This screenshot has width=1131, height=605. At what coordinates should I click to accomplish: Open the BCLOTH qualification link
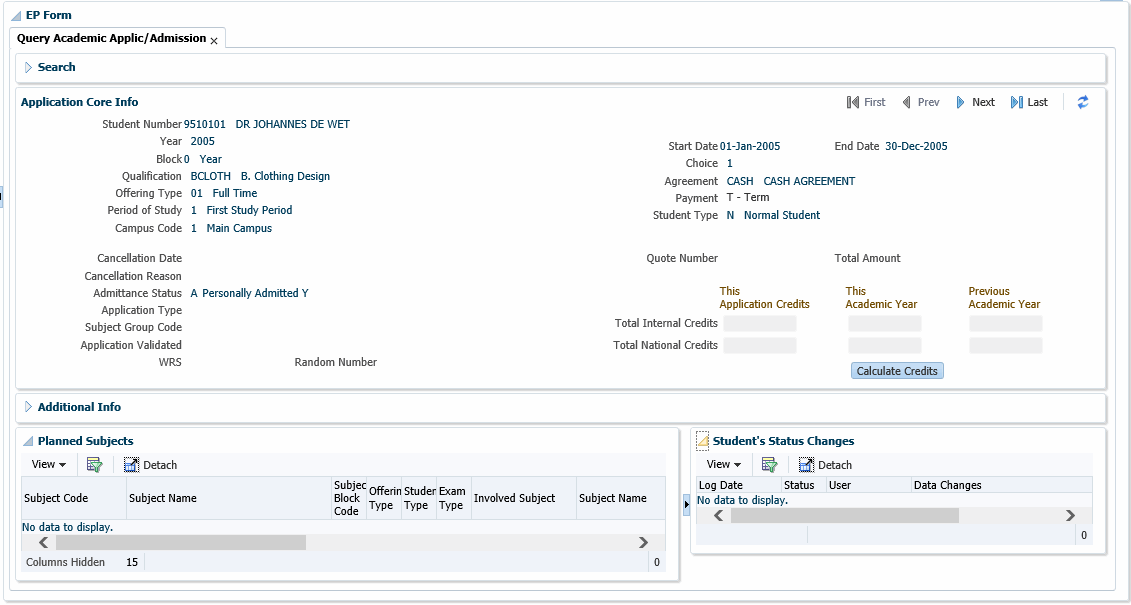coord(209,175)
